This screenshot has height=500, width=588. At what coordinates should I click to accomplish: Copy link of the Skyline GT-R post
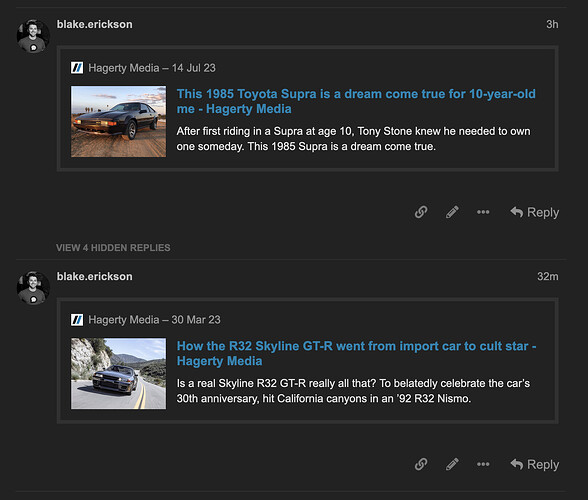click(421, 464)
